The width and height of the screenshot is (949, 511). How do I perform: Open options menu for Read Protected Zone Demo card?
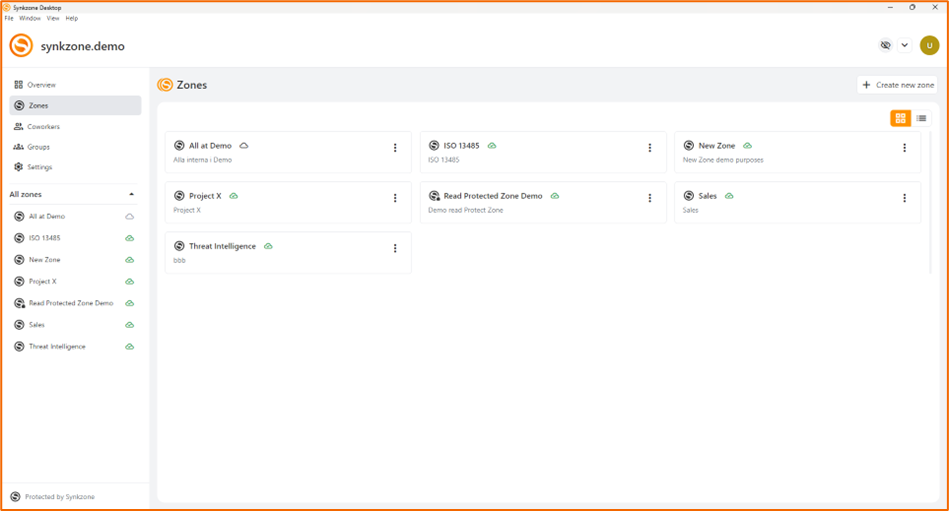coord(650,198)
